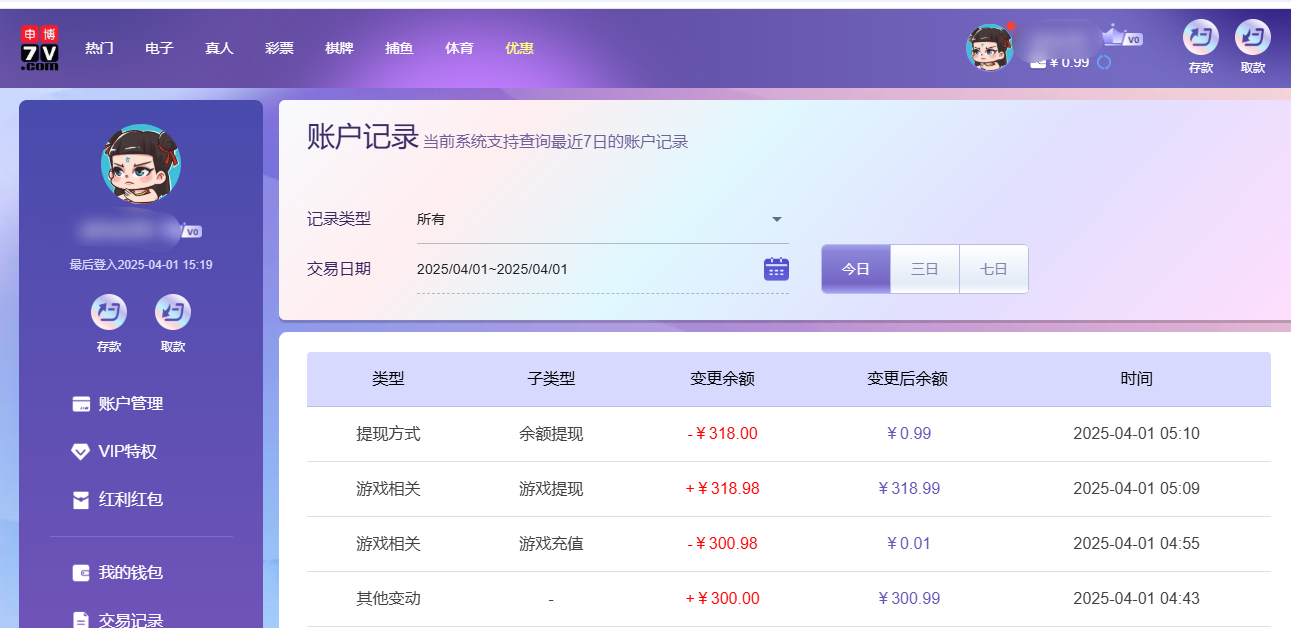Select the deposit icon under the profile avatar

pyautogui.click(x=108, y=315)
